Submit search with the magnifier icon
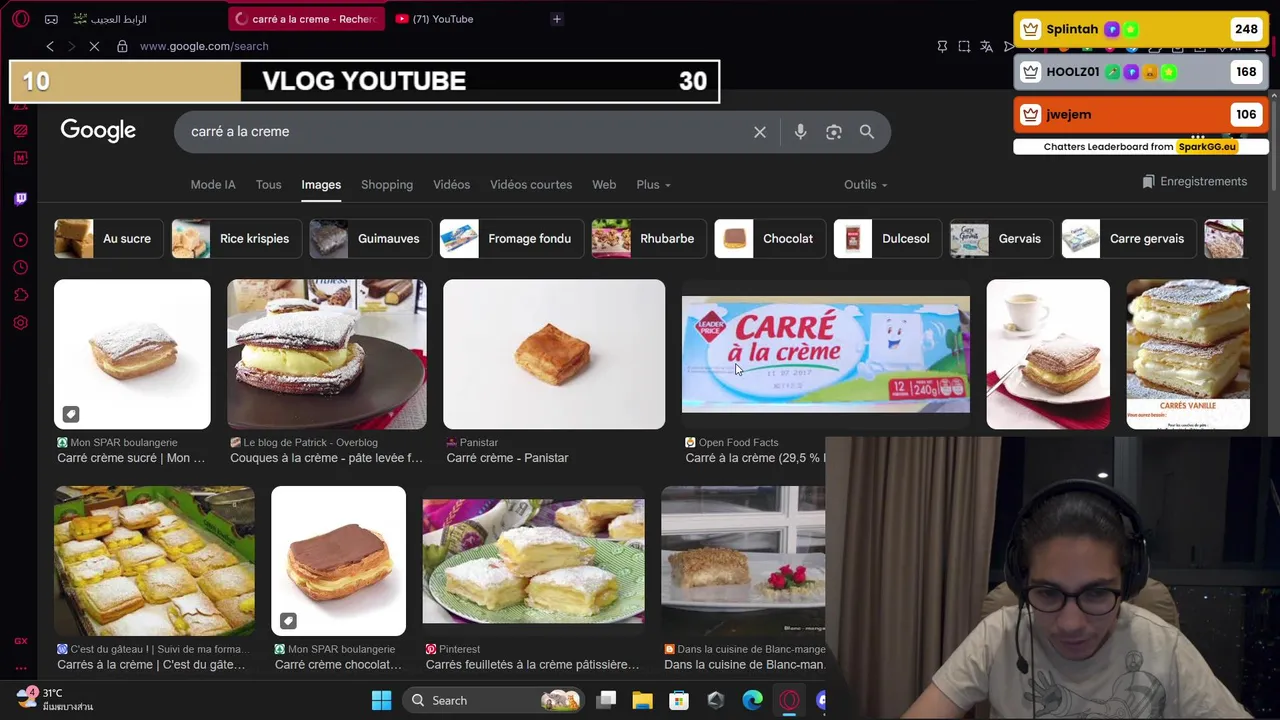 (x=867, y=132)
